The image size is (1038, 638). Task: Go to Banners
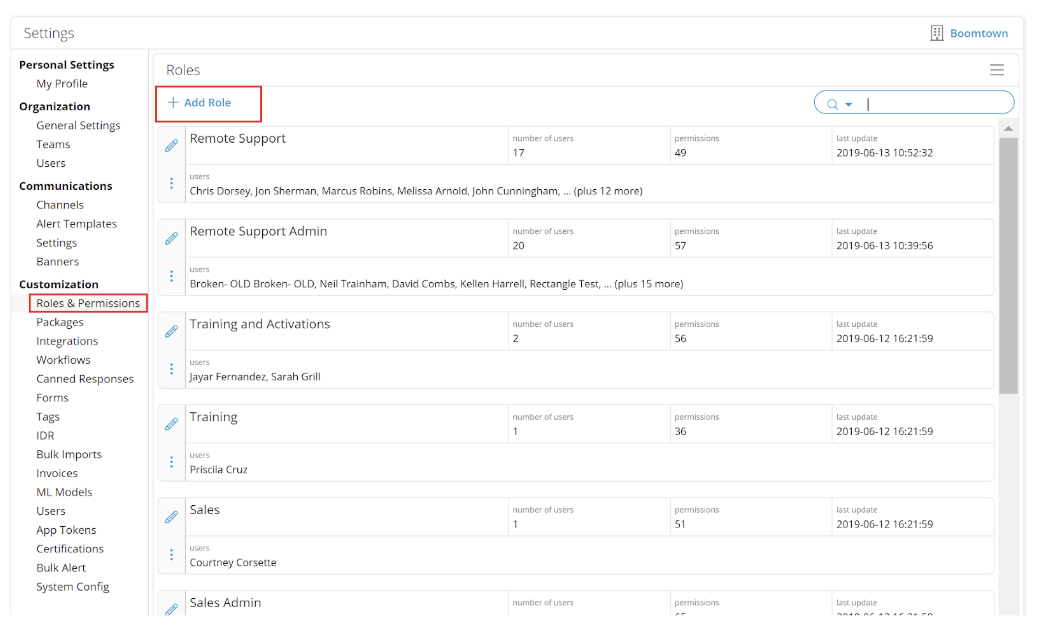pos(57,261)
